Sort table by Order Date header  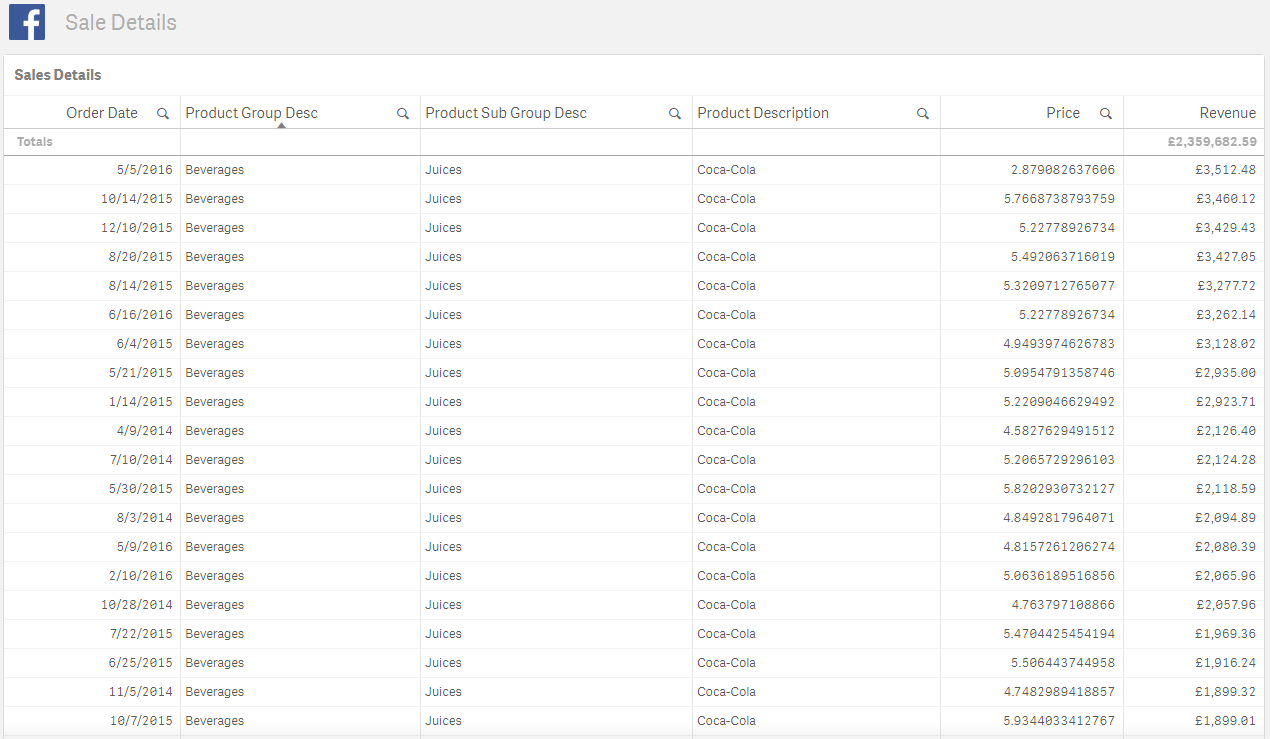coord(101,113)
